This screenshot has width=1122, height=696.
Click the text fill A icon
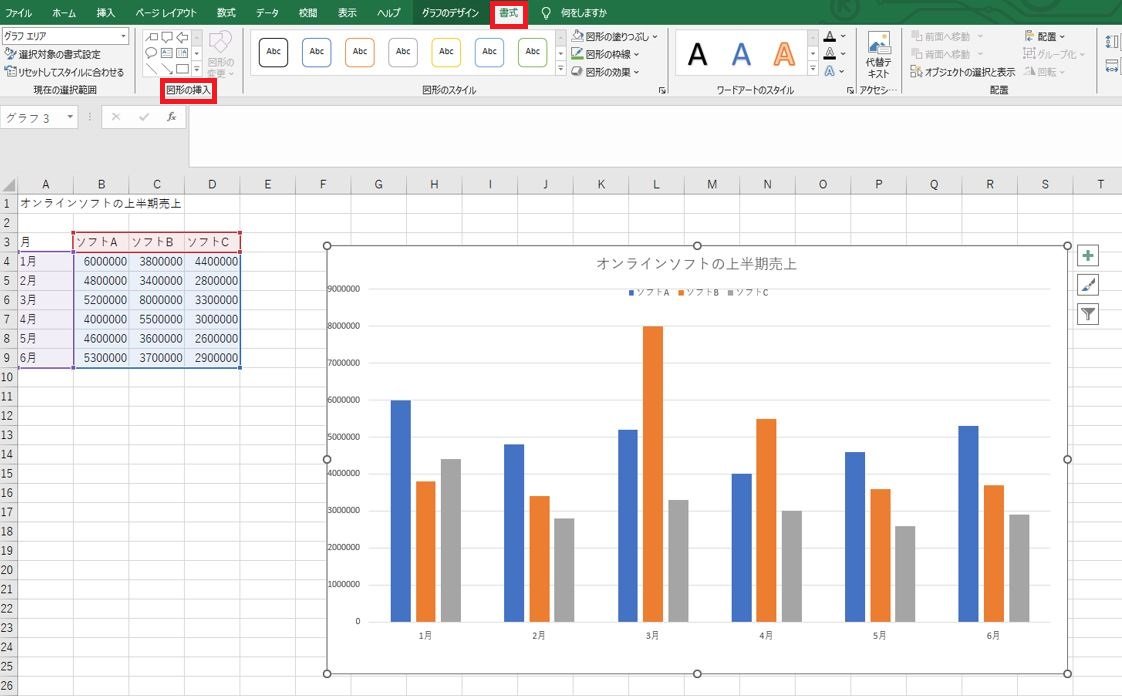pos(829,36)
